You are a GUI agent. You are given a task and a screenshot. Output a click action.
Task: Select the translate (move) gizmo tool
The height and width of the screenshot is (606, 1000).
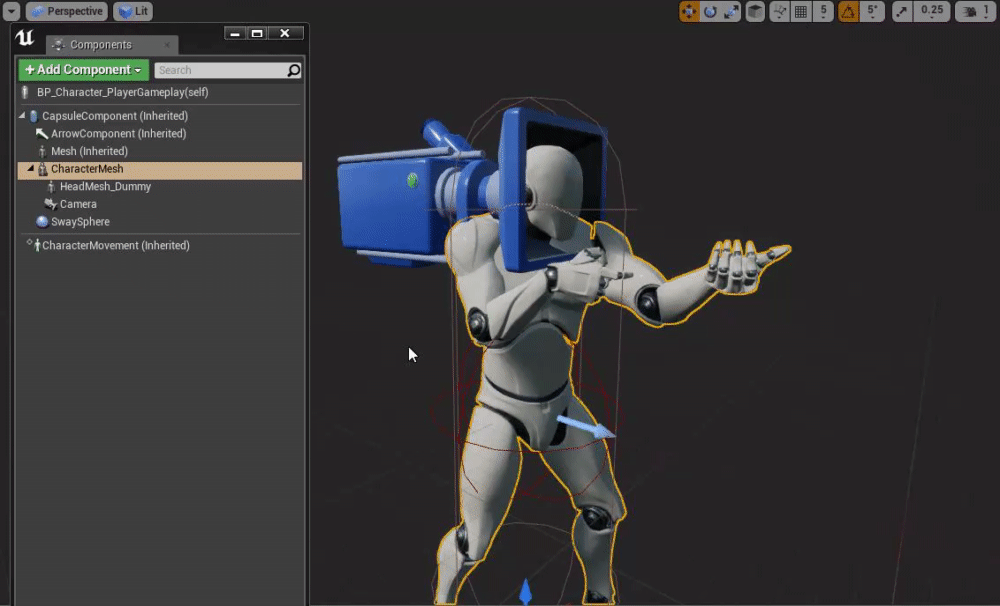(x=689, y=12)
